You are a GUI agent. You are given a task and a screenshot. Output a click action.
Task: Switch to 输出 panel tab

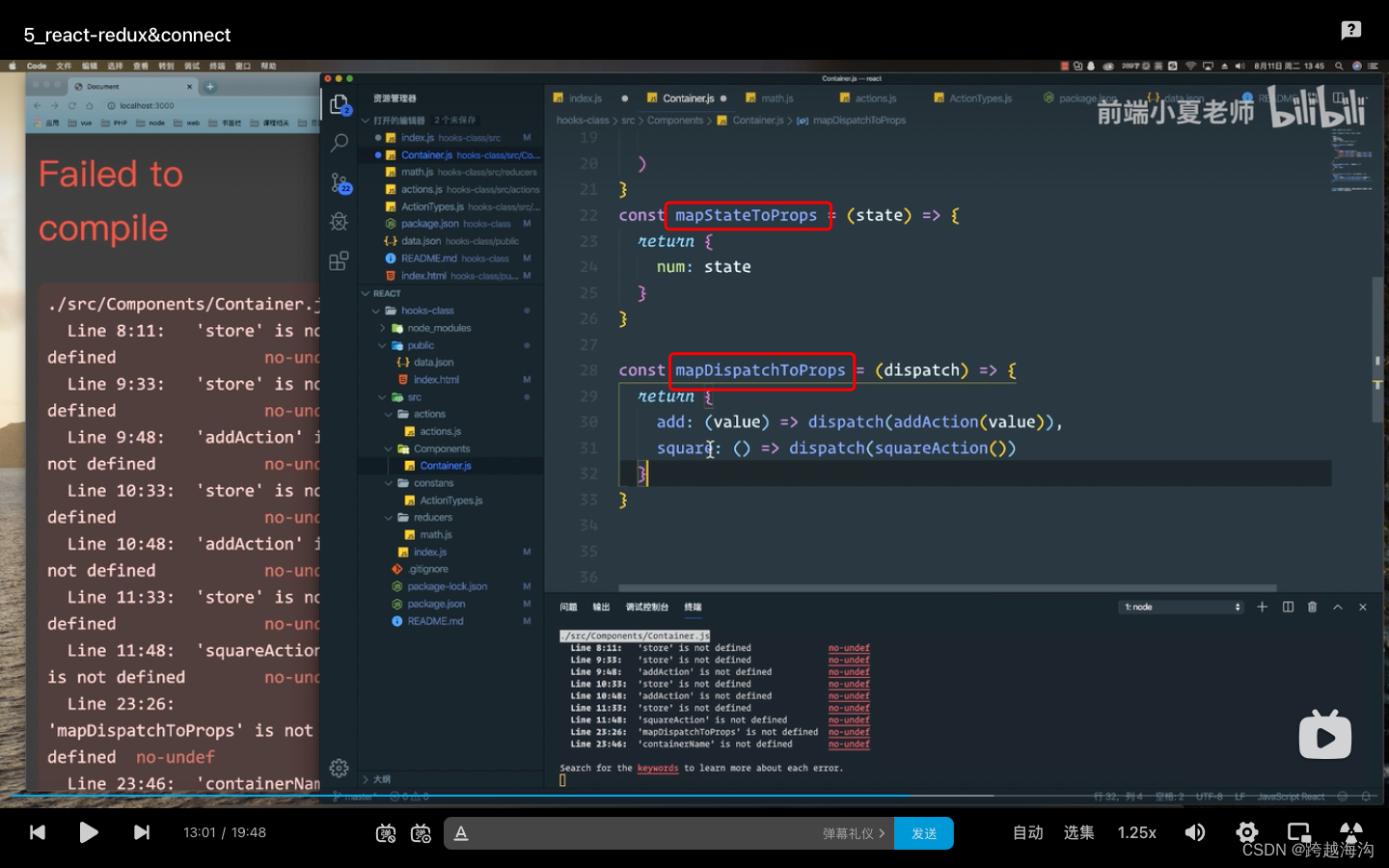601,607
